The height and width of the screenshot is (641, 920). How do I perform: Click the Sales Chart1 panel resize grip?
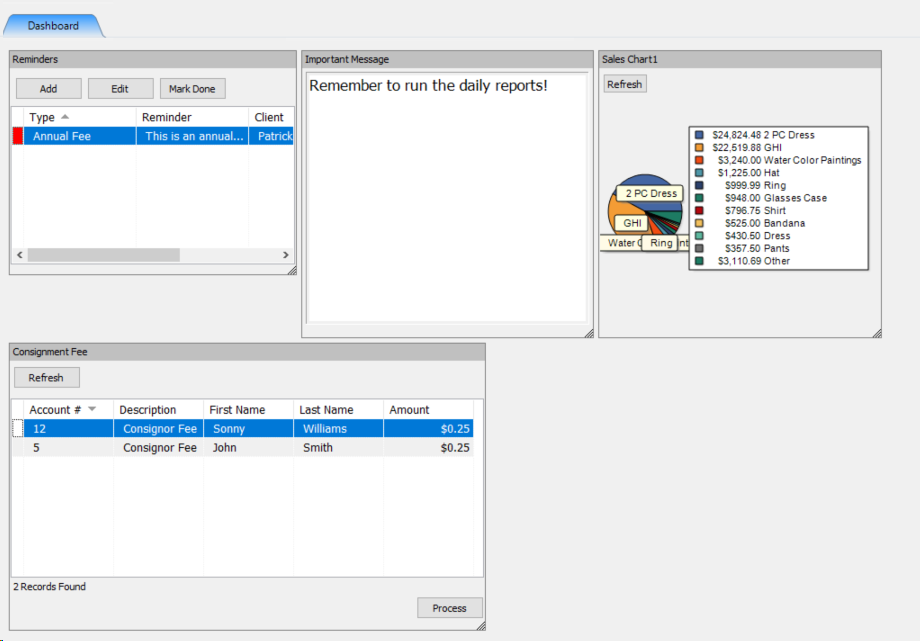[x=877, y=333]
